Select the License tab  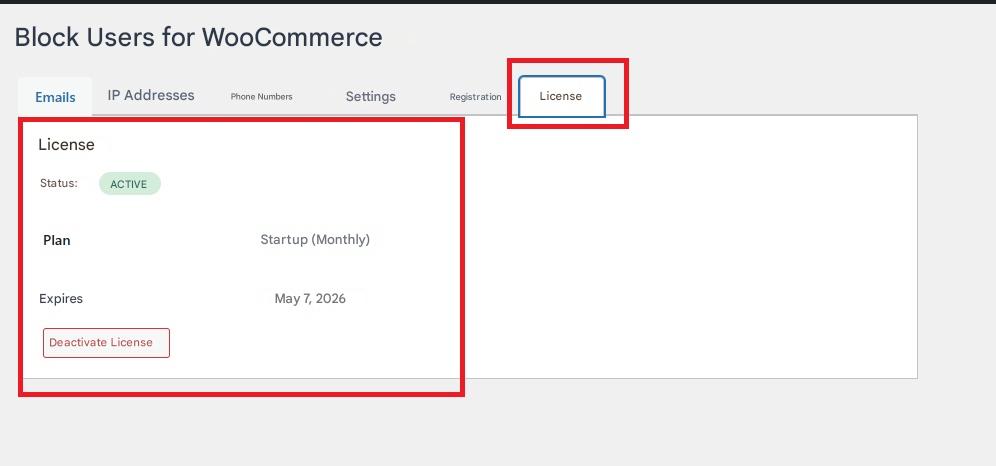pyautogui.click(x=561, y=97)
